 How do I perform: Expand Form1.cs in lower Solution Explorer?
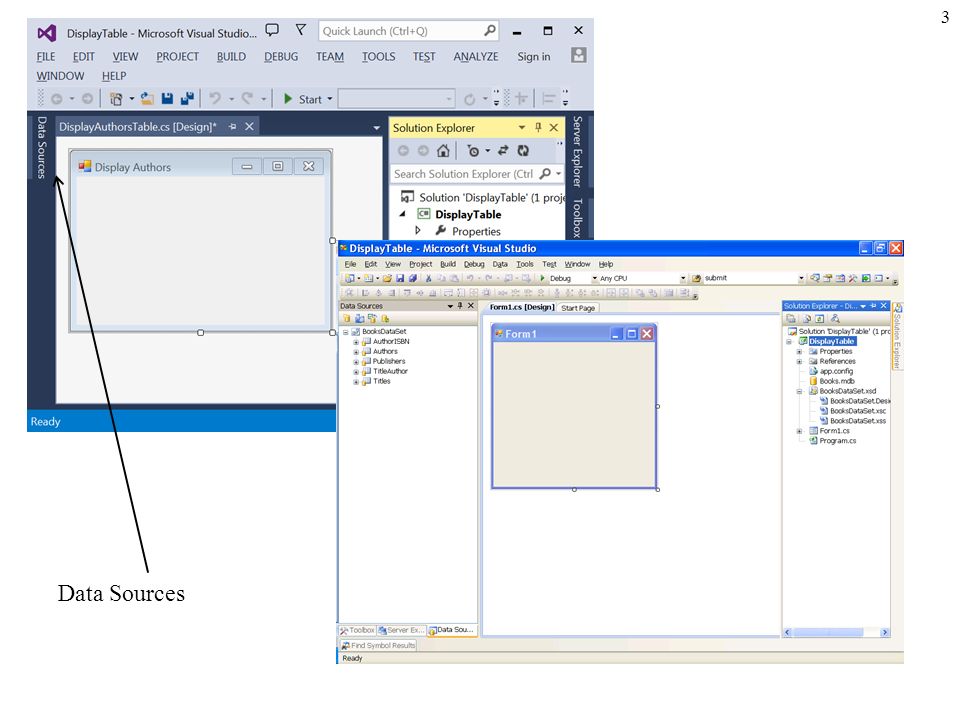[799, 431]
